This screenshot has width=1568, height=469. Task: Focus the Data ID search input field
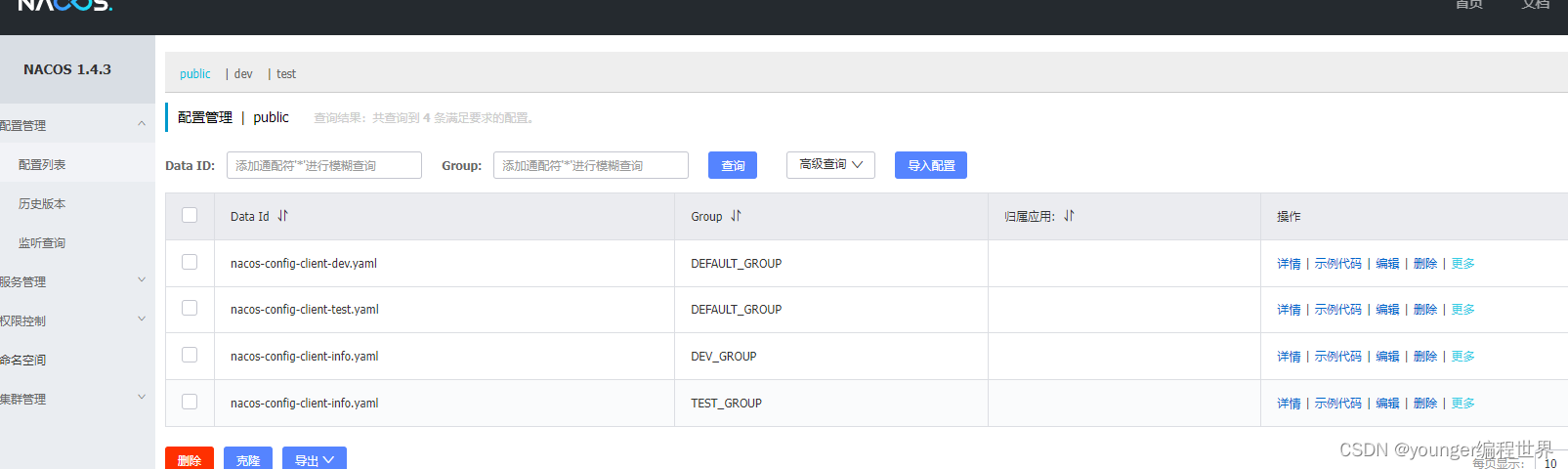pos(324,165)
